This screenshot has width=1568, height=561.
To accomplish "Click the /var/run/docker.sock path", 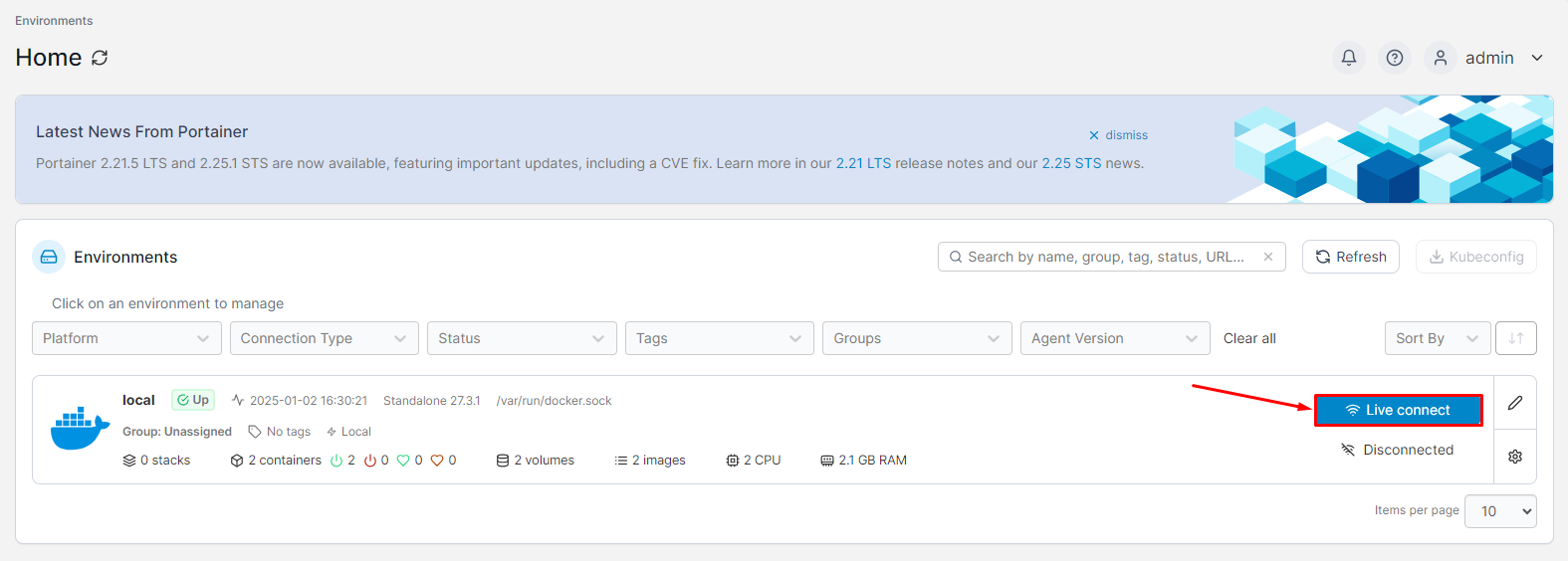I will coord(555,401).
